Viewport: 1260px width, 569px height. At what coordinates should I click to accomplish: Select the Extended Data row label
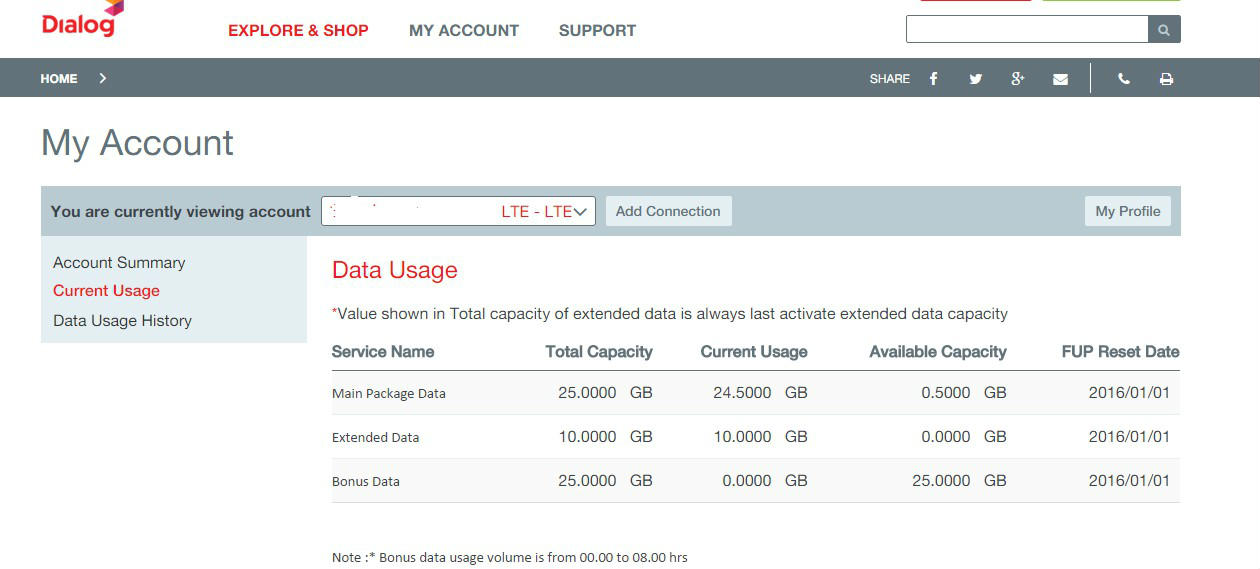point(375,438)
